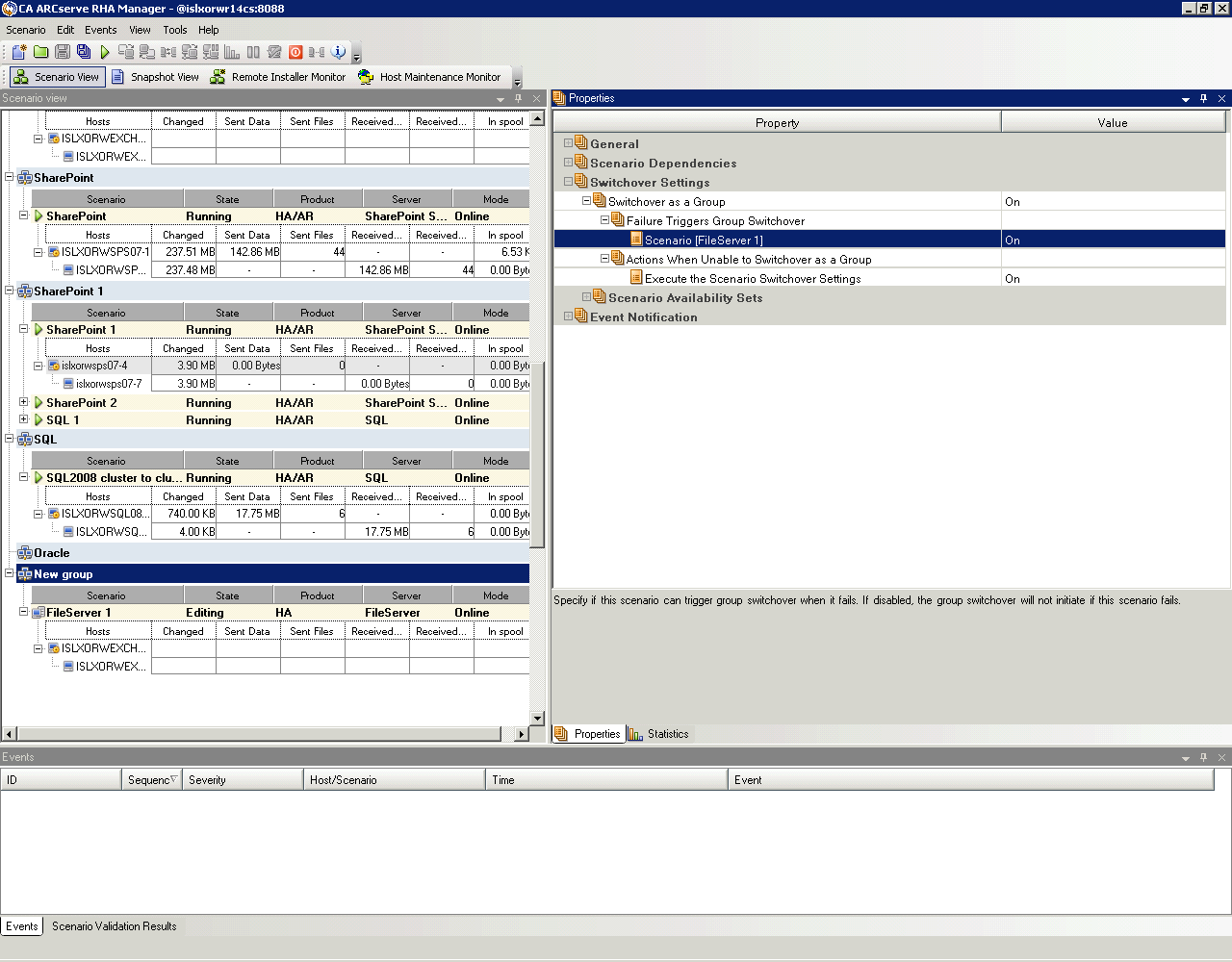This screenshot has width=1232, height=962.
Task: Open the Tools menu
Action: pos(174,30)
